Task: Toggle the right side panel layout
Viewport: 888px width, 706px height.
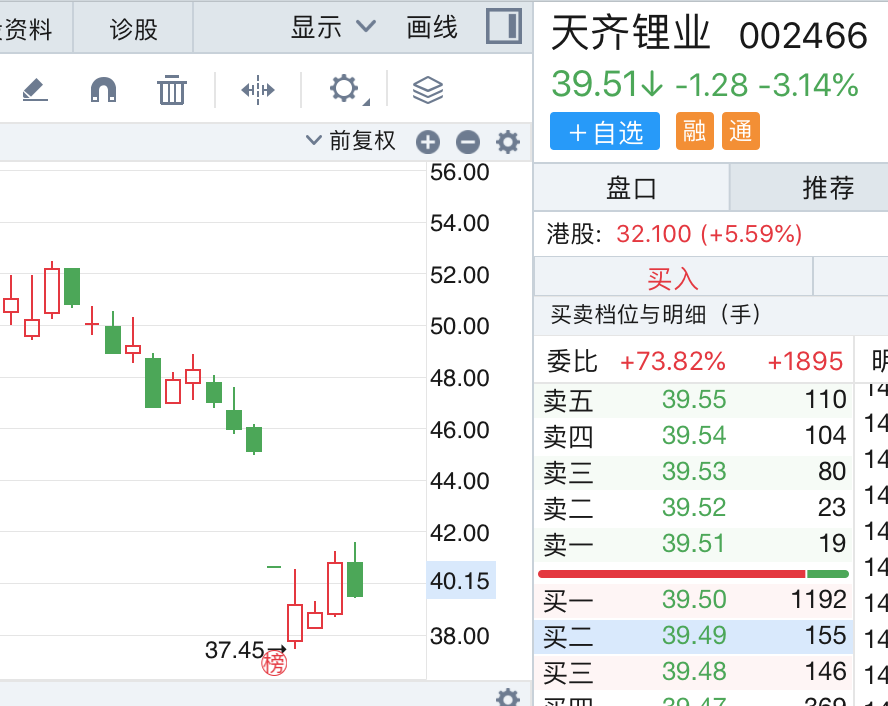Action: [x=504, y=27]
